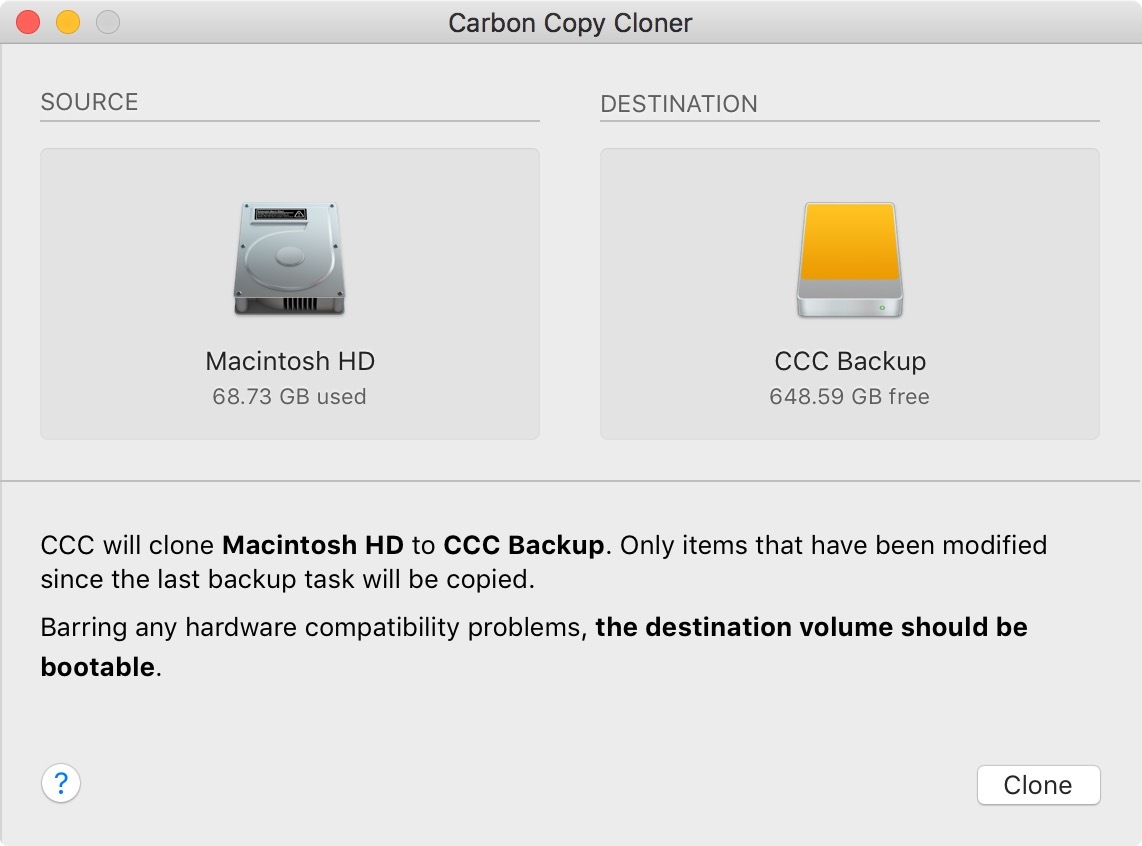Click the gray disabled zoom window button
Viewport: 1142px width, 846px height.
coord(107,22)
